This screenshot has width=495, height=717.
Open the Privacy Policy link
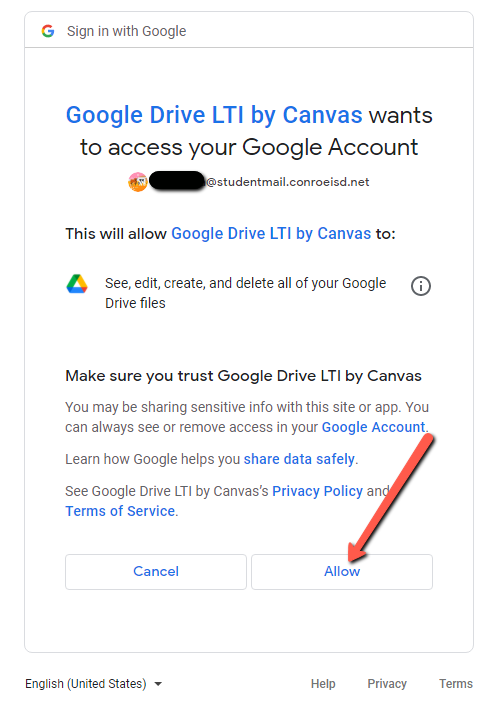click(317, 491)
